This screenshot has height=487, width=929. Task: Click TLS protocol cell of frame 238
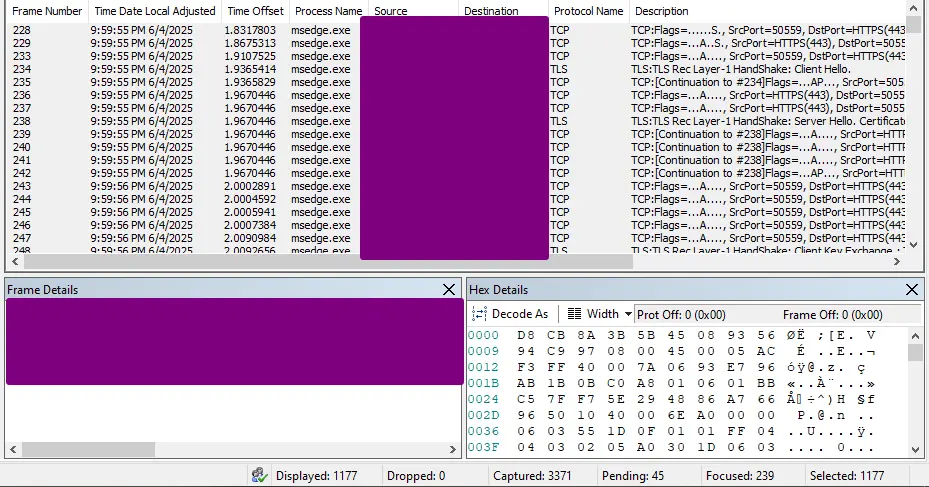click(559, 121)
